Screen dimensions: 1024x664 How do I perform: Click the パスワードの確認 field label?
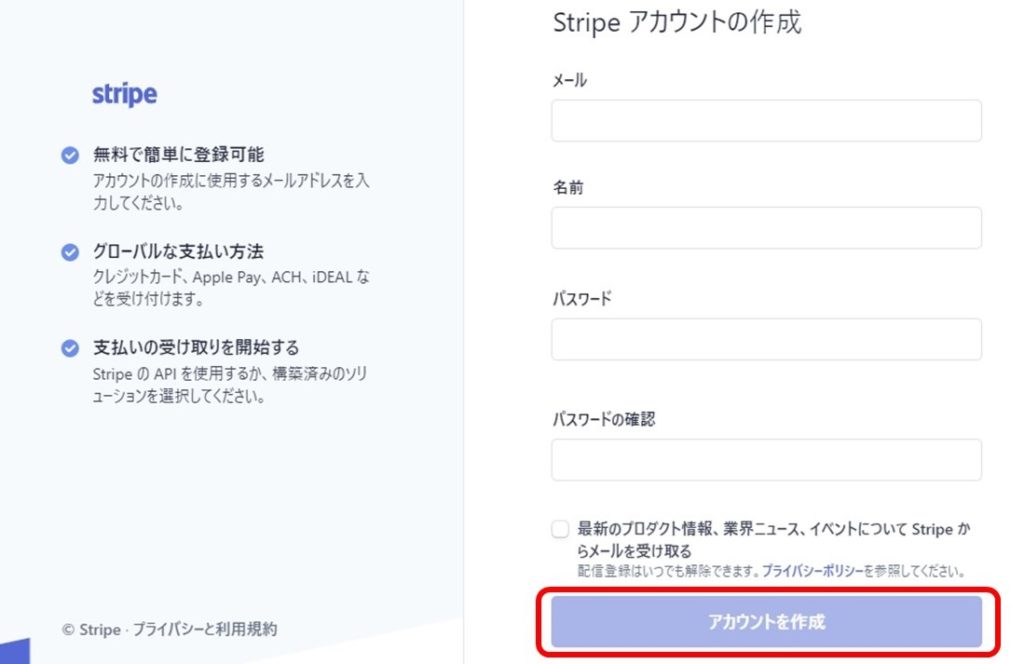tap(603, 419)
